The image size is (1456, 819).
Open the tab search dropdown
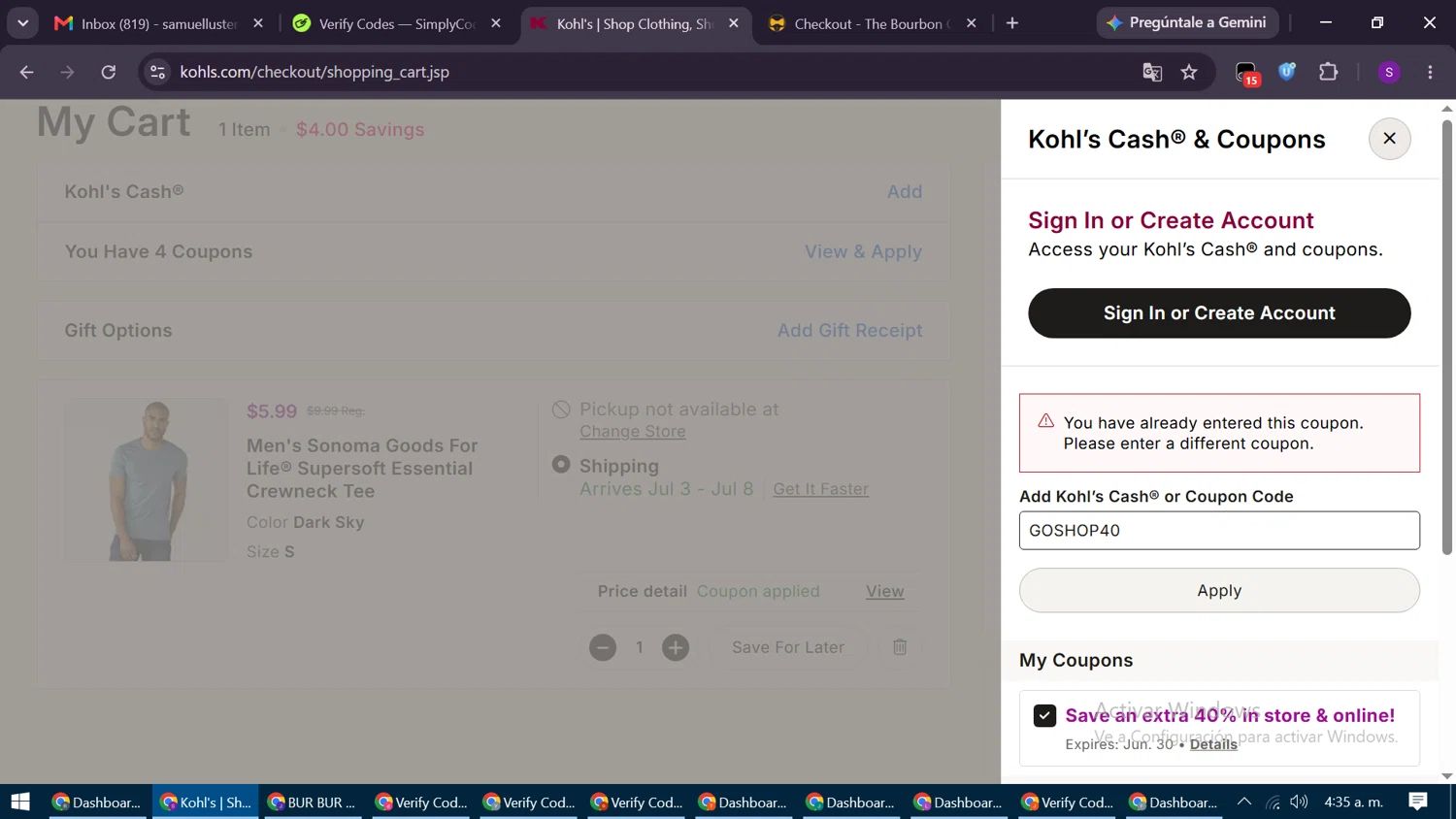pyautogui.click(x=22, y=23)
